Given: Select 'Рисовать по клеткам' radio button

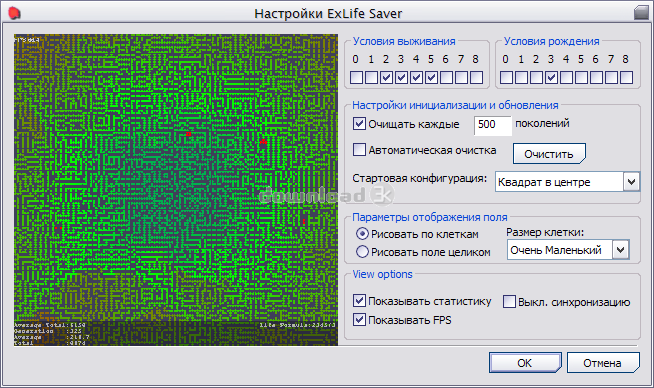Looking at the screenshot, I should 362,234.
